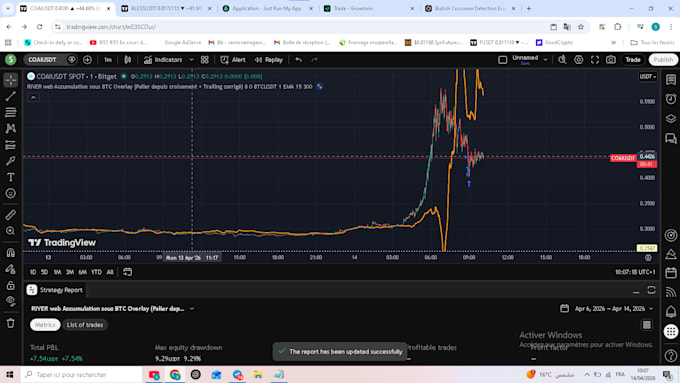Screen dimensions: 680x383
Task: Open the notifications bell in right sidebar
Action: click(671, 311)
